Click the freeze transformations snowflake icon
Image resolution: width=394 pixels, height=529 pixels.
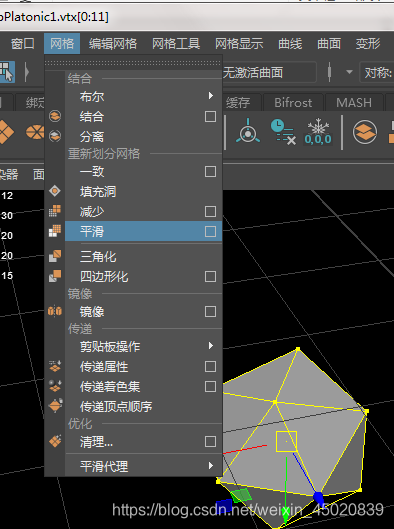[318, 132]
